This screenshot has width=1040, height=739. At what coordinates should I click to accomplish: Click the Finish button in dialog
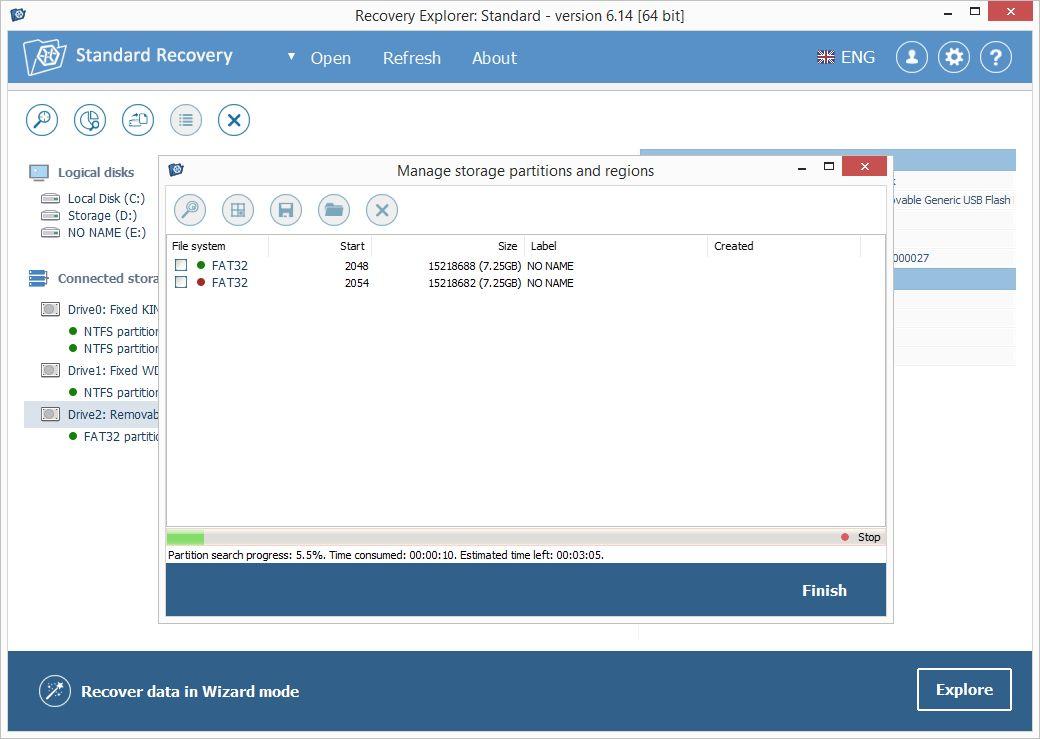point(824,590)
